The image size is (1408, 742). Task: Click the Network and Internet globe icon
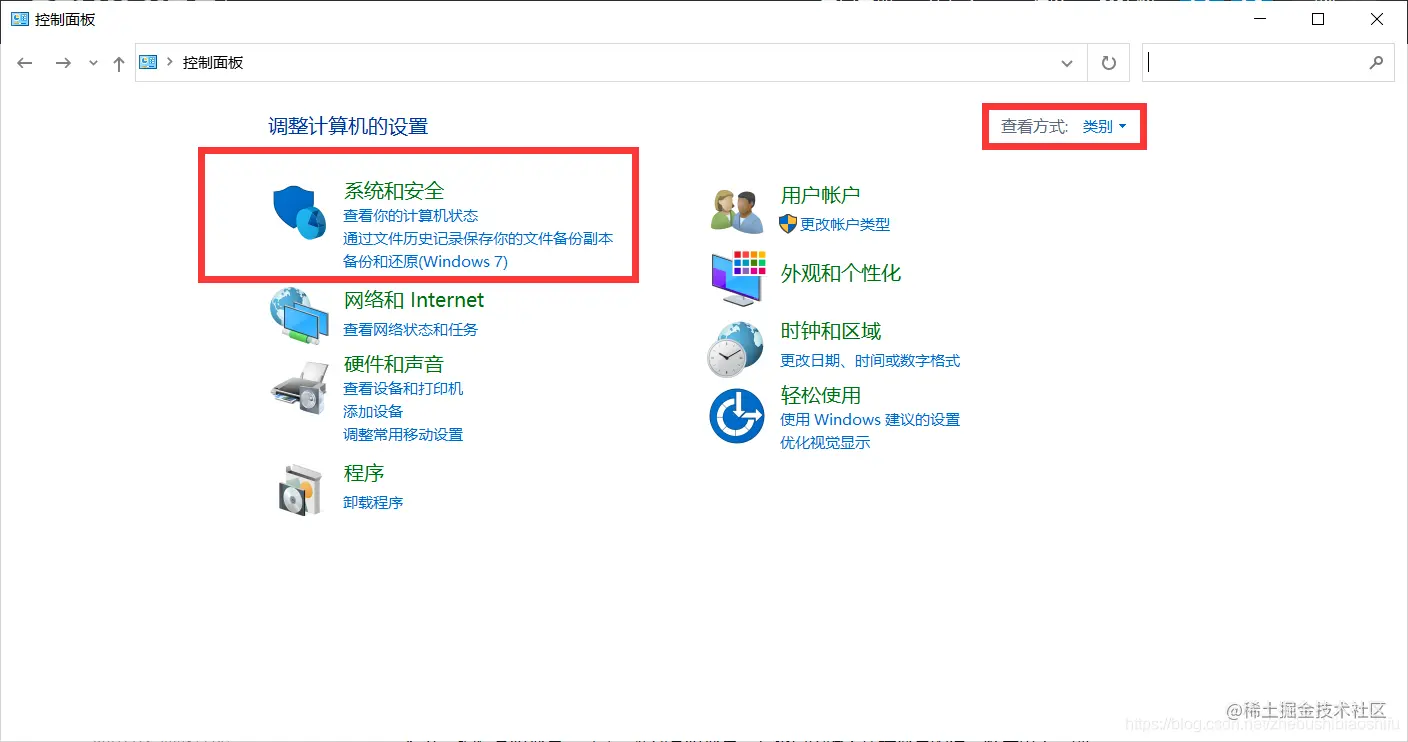[x=299, y=315]
